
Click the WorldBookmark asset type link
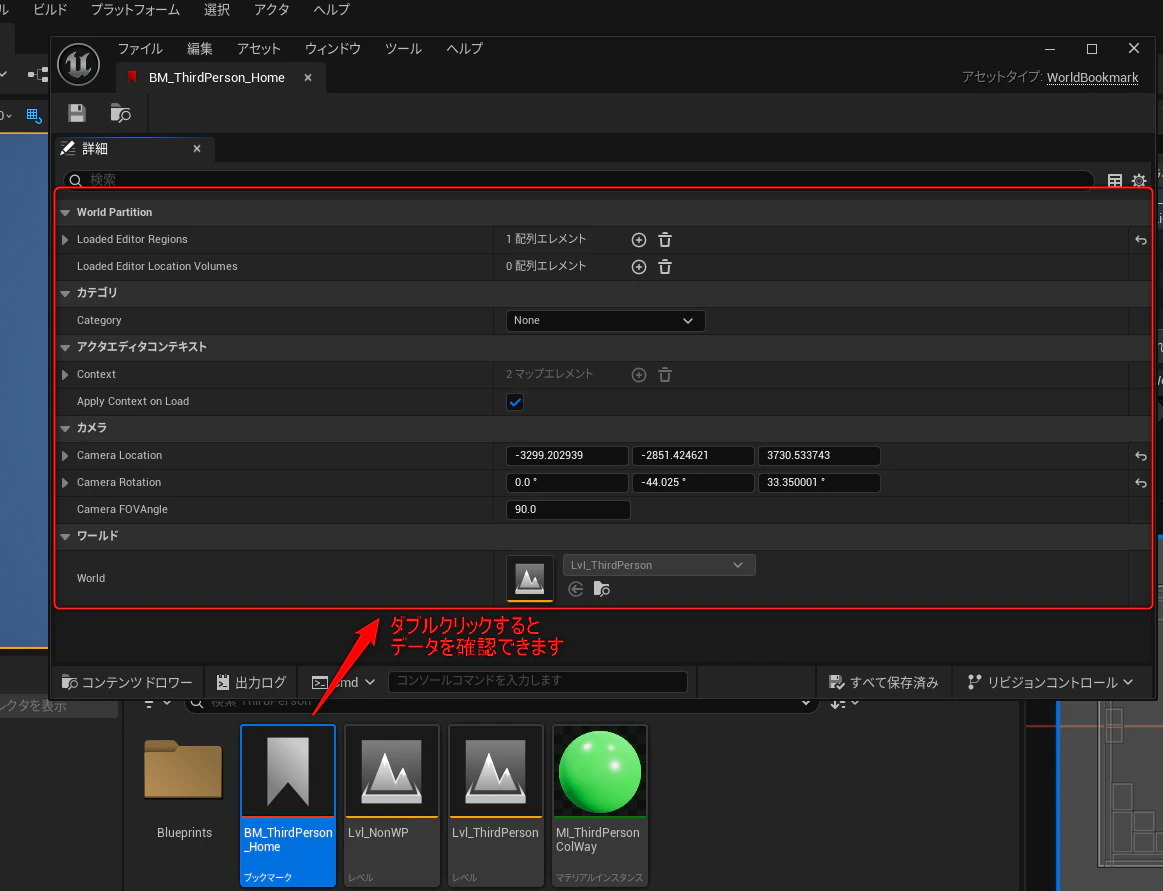click(x=1092, y=77)
